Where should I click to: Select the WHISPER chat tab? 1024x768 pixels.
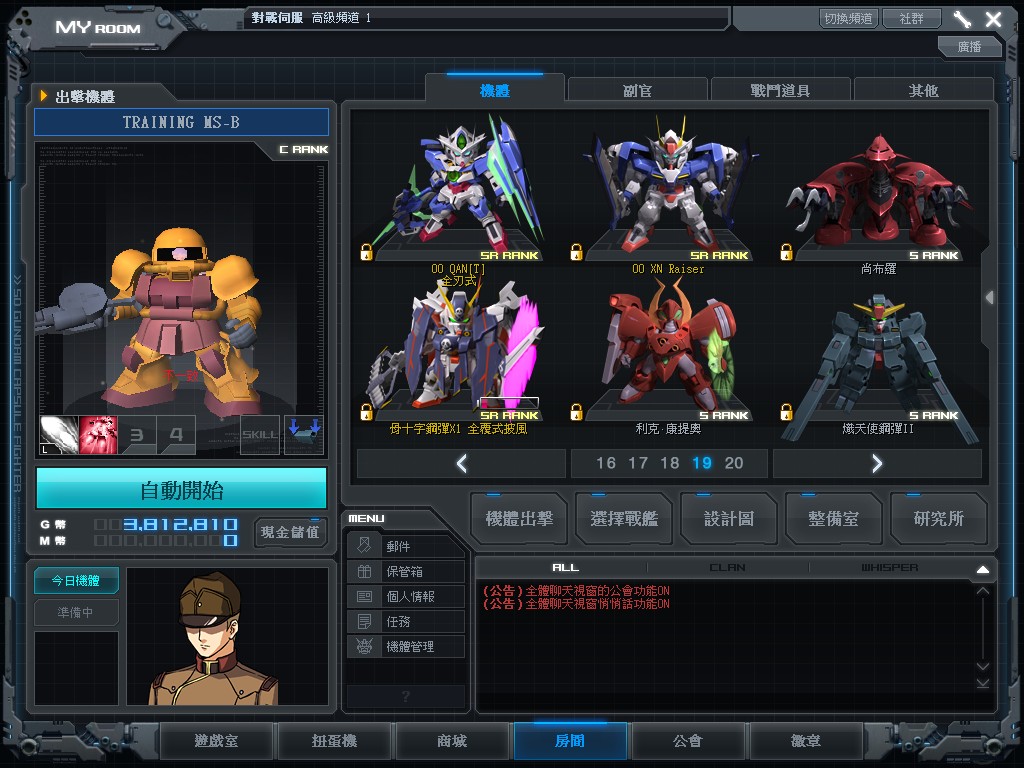(x=889, y=568)
